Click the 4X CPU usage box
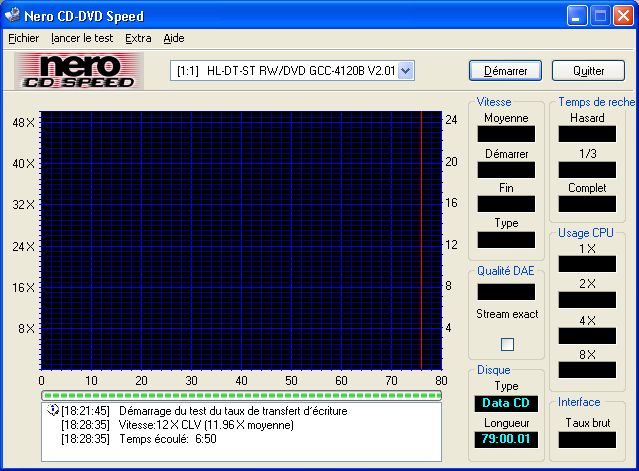 pyautogui.click(x=587, y=336)
